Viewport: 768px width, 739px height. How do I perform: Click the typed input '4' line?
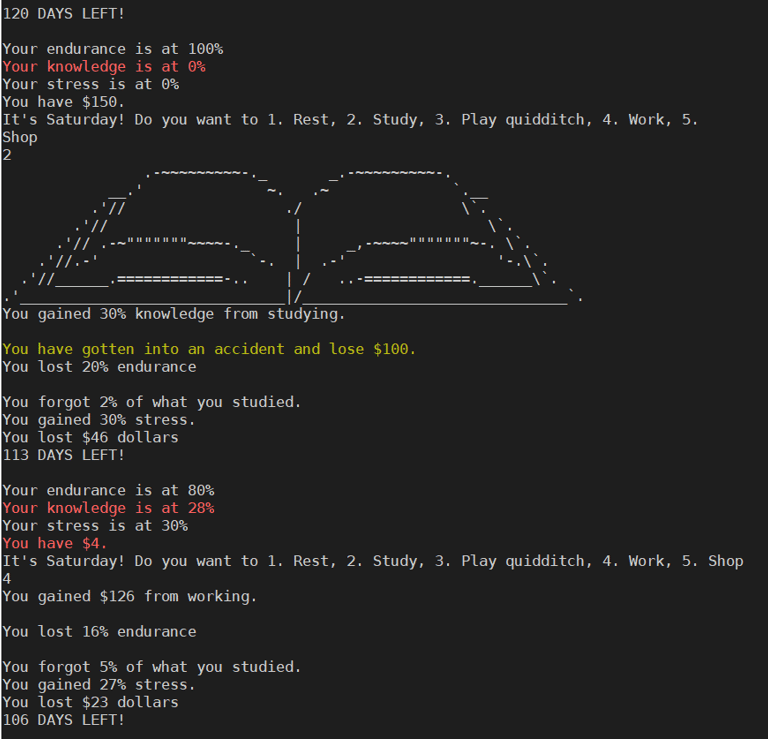pos(7,578)
